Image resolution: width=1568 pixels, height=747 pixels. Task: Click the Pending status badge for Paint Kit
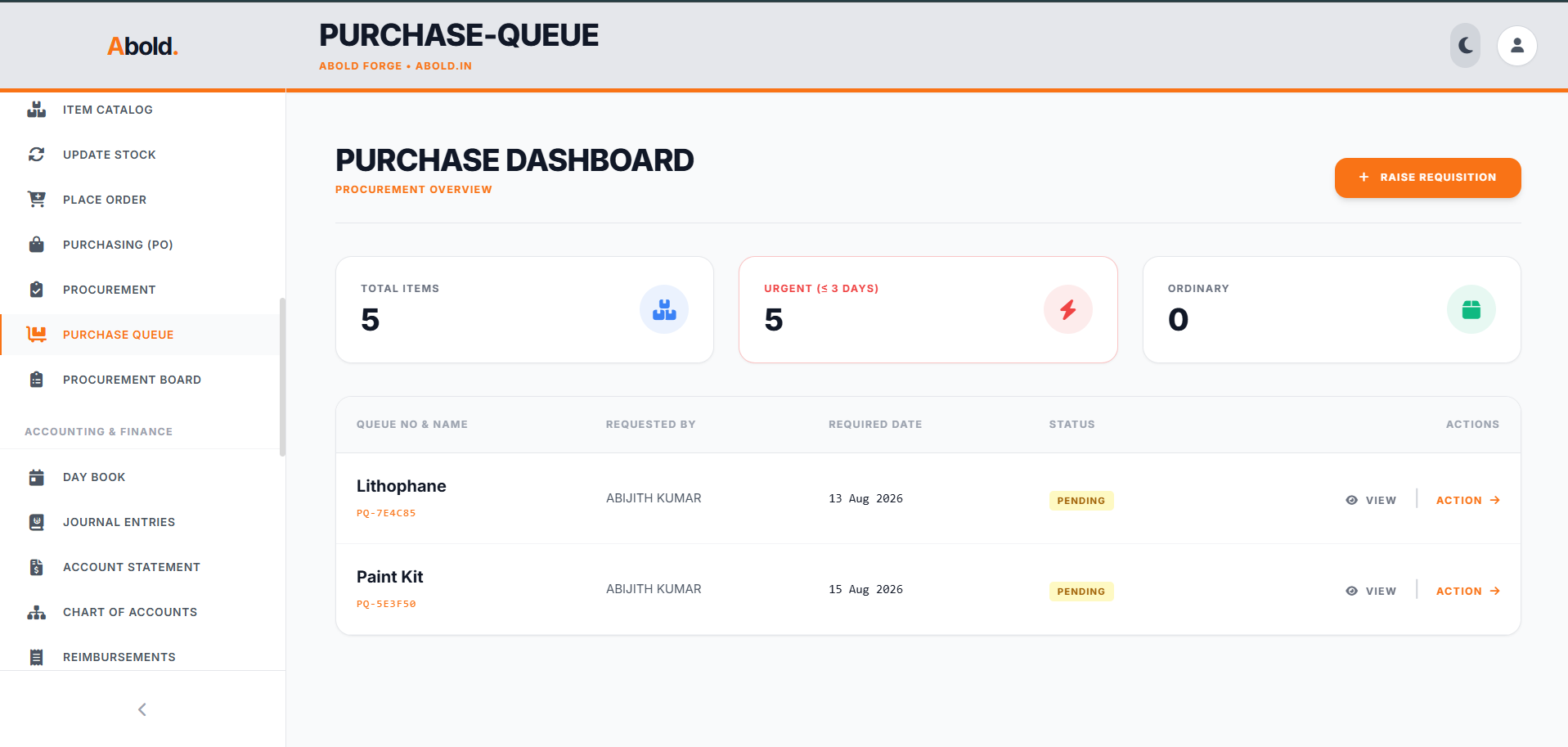[x=1081, y=592]
